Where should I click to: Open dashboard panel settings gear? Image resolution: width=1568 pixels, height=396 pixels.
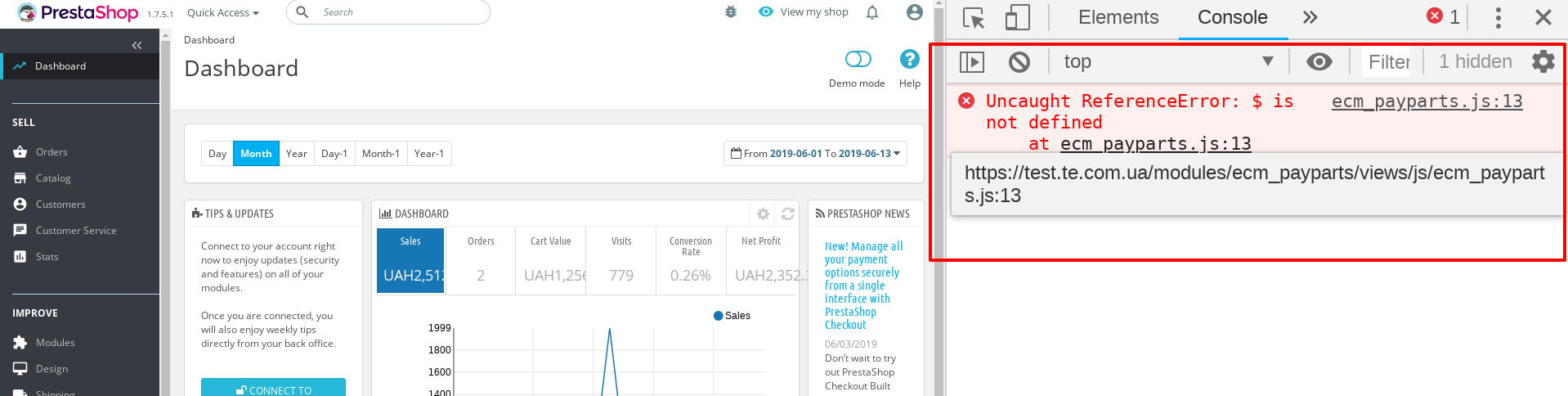[763, 214]
